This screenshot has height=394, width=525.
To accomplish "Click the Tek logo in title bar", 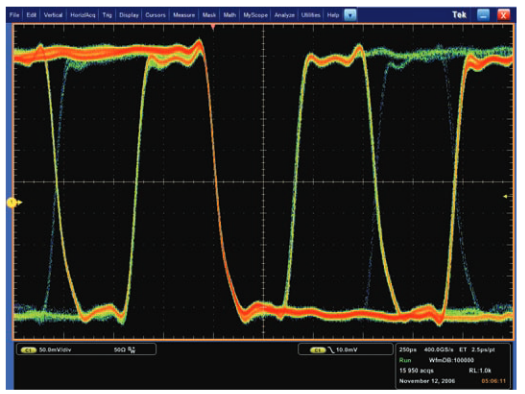I will click(459, 15).
